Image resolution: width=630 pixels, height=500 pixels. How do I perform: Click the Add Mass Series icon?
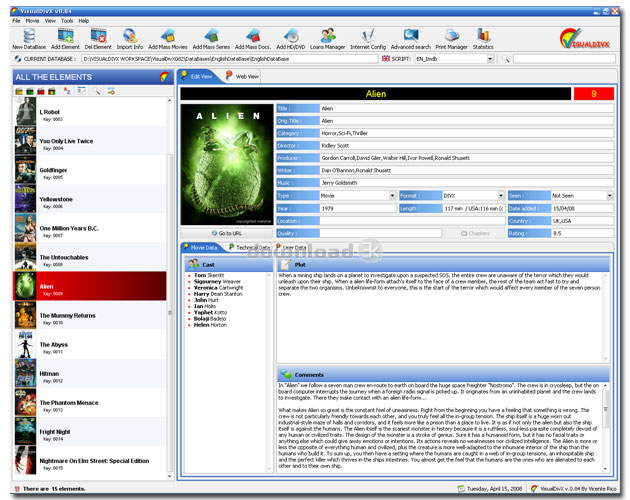[211, 39]
